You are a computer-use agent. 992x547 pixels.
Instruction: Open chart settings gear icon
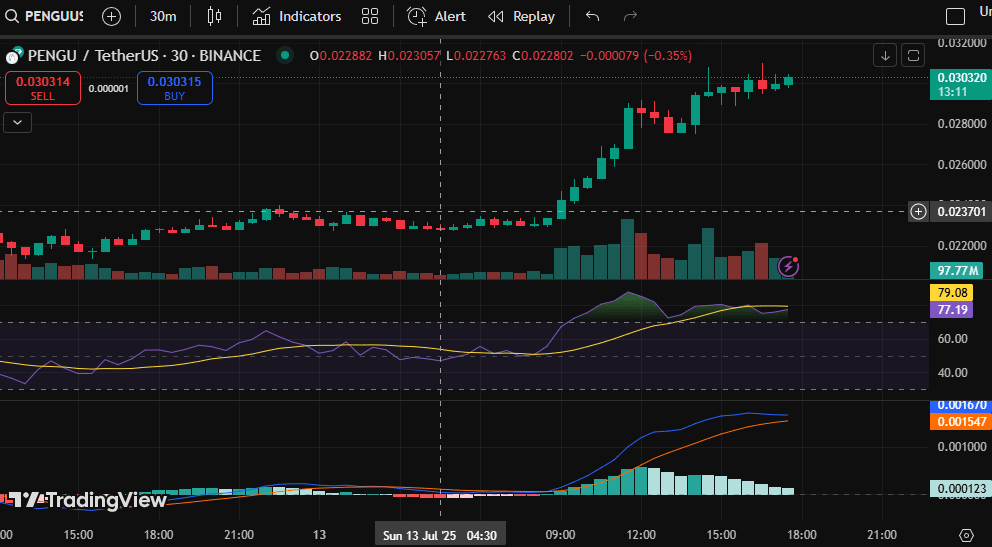click(x=965, y=535)
